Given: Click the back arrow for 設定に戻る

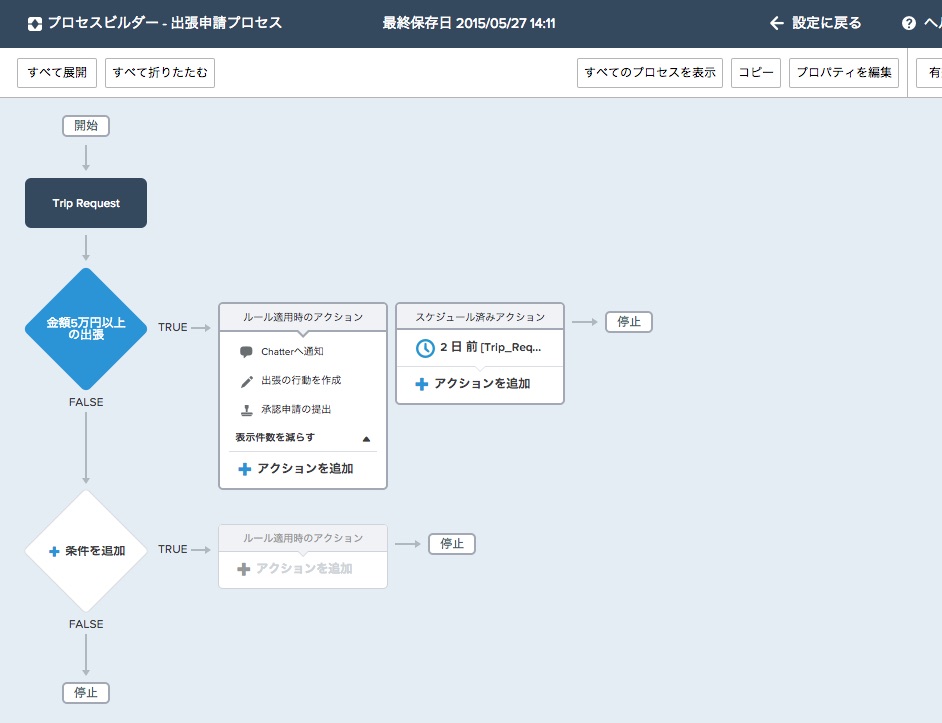Looking at the screenshot, I should (x=776, y=23).
